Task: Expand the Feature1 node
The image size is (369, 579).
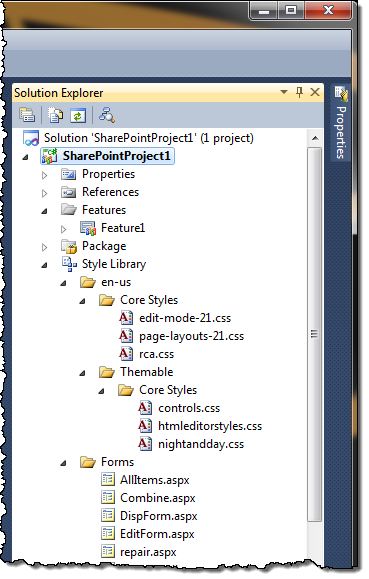Action: click(64, 229)
